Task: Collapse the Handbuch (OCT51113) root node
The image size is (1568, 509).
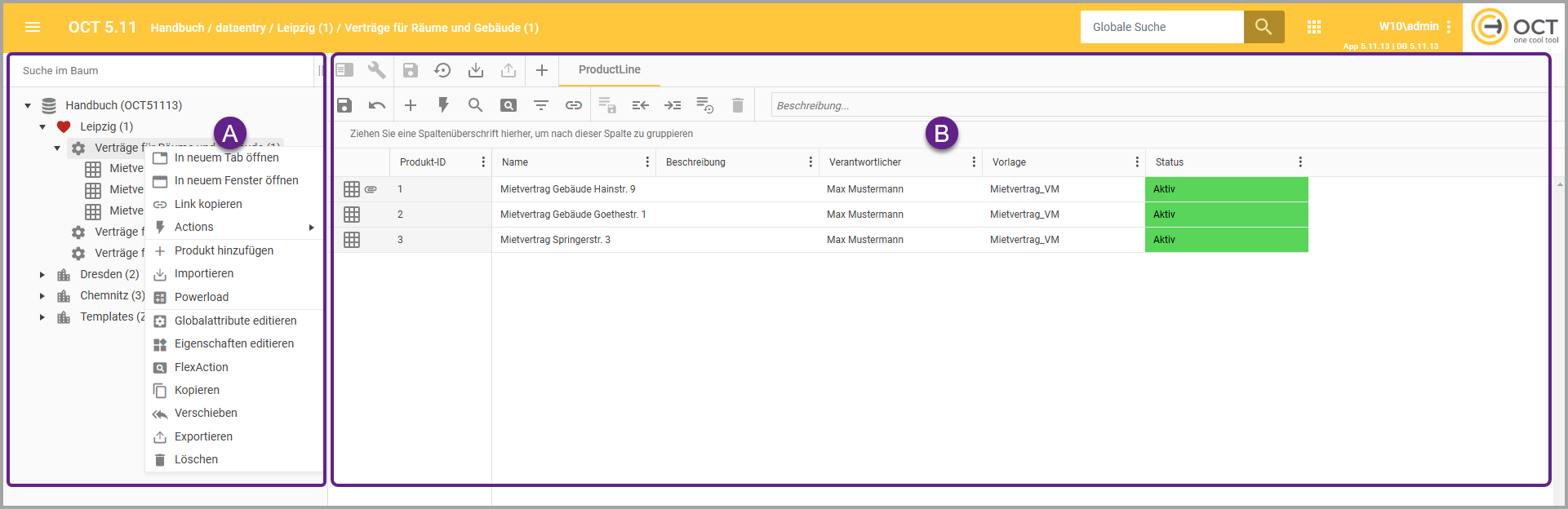Action: [x=28, y=105]
